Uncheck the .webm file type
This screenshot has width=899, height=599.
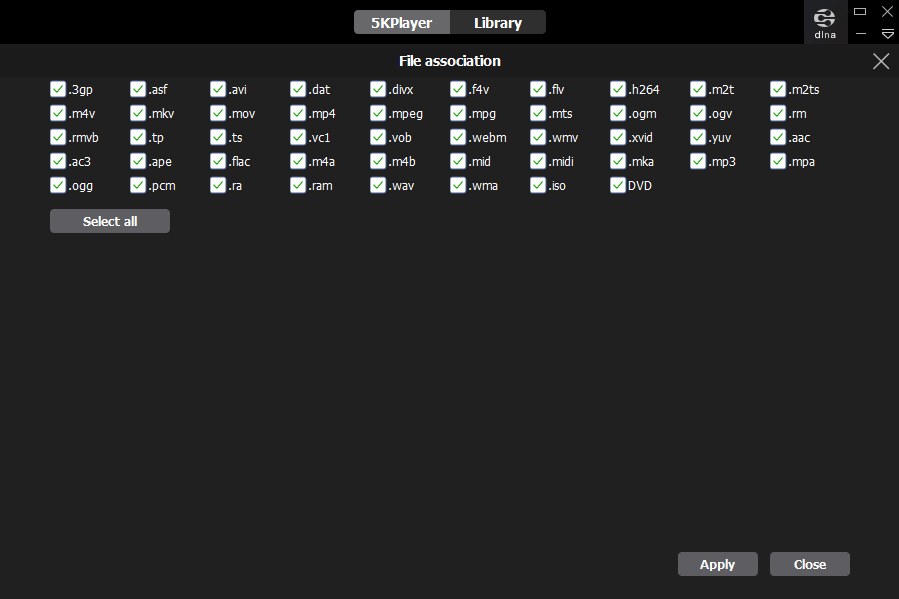458,138
